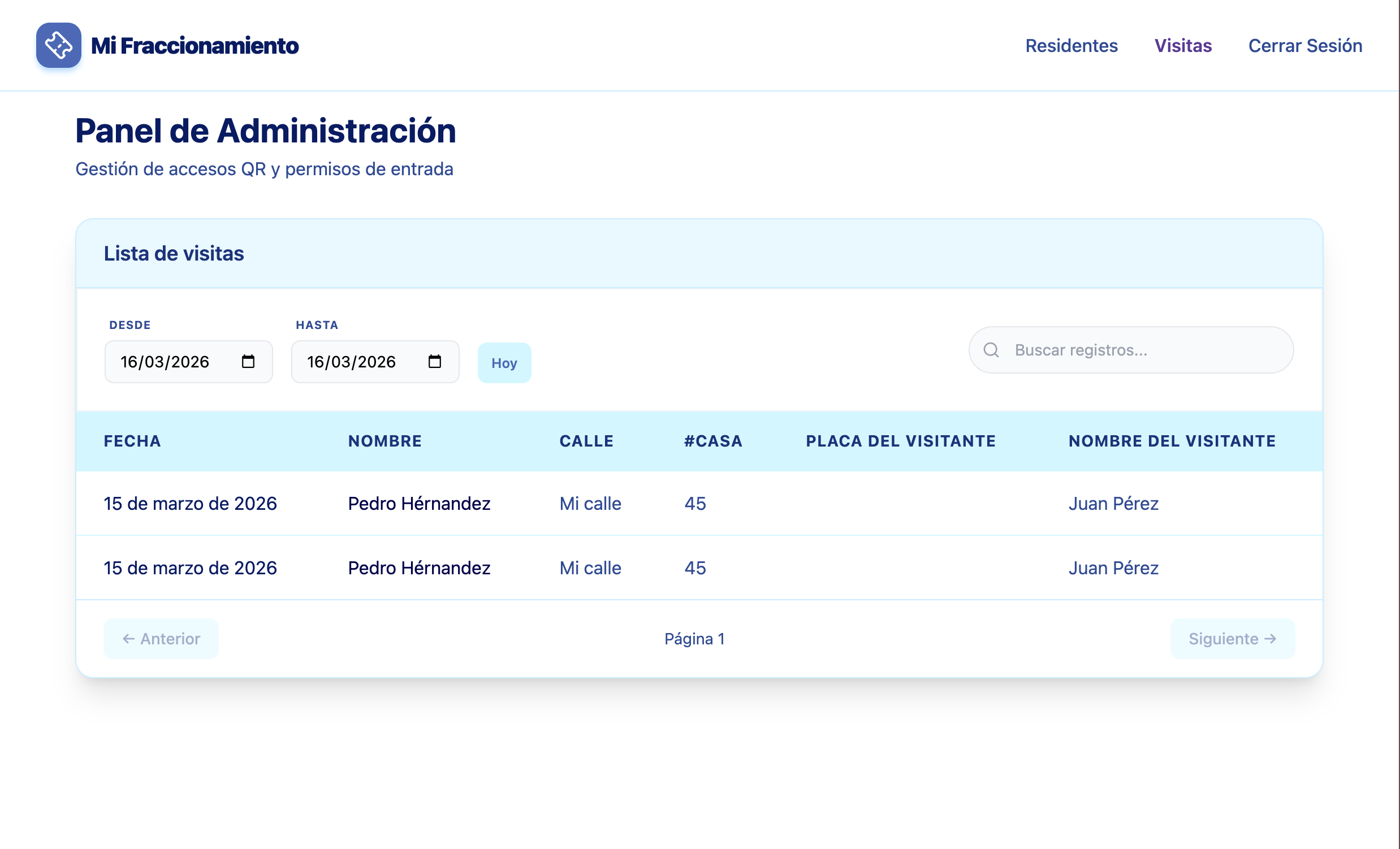The height and width of the screenshot is (849, 1400).
Task: Click the HASTA field label
Action: coord(317,326)
